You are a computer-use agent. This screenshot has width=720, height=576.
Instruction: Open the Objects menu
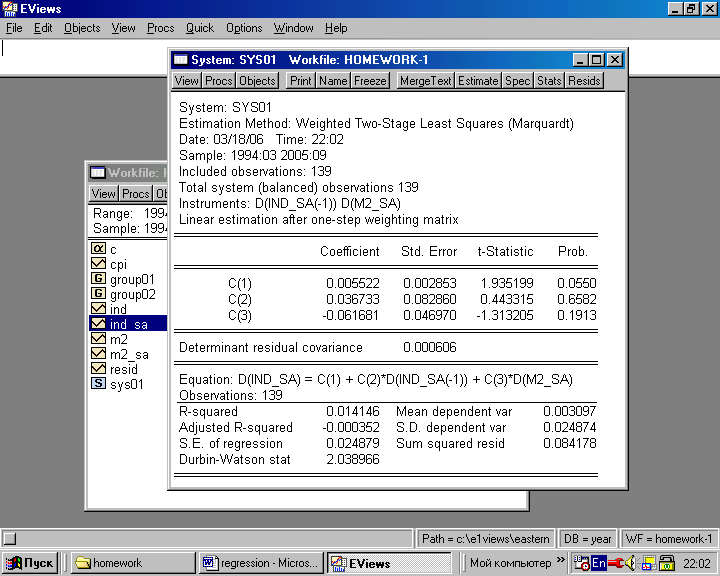pos(82,28)
